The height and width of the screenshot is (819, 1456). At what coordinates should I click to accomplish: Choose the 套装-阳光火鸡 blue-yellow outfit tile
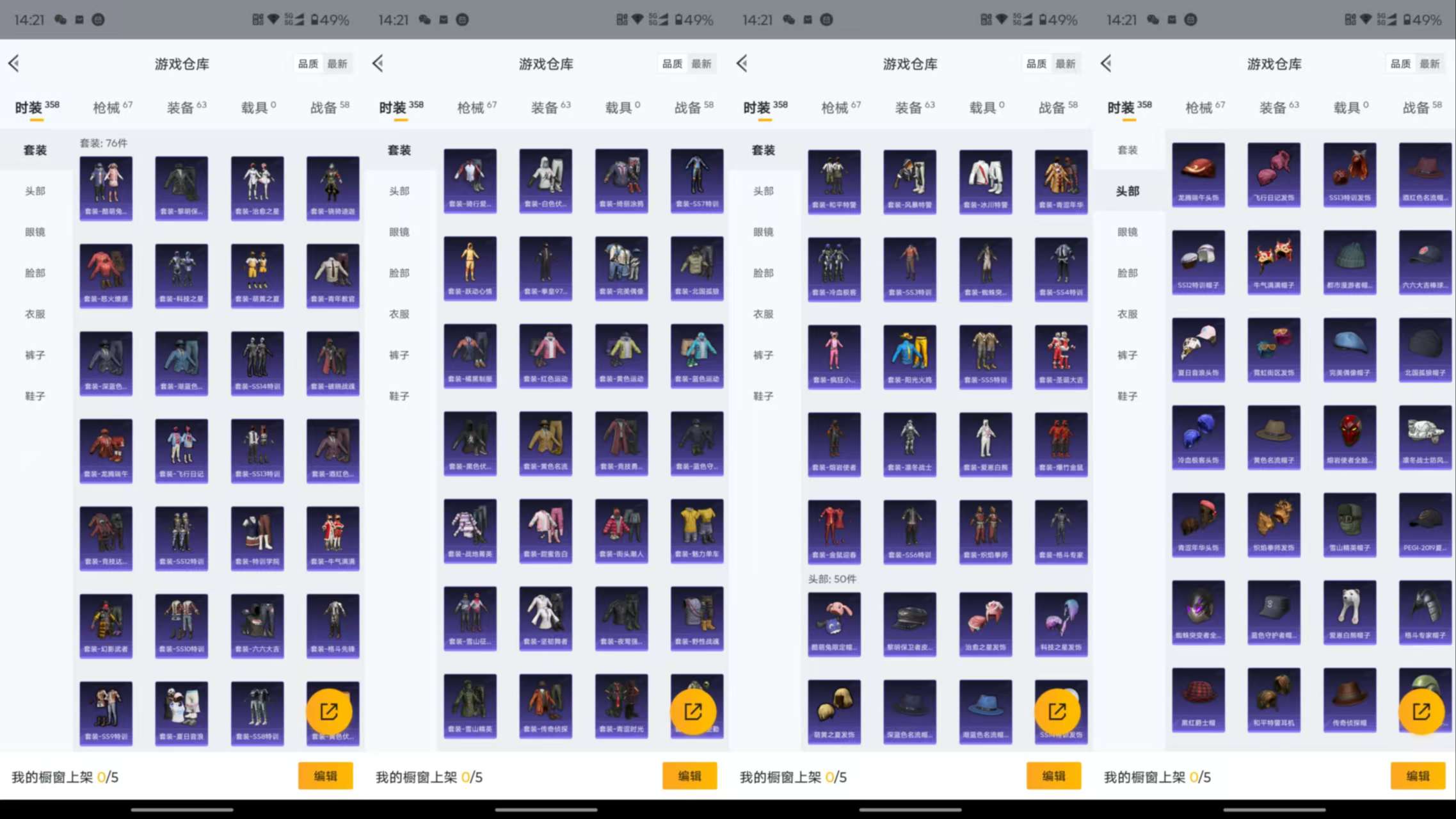909,357
